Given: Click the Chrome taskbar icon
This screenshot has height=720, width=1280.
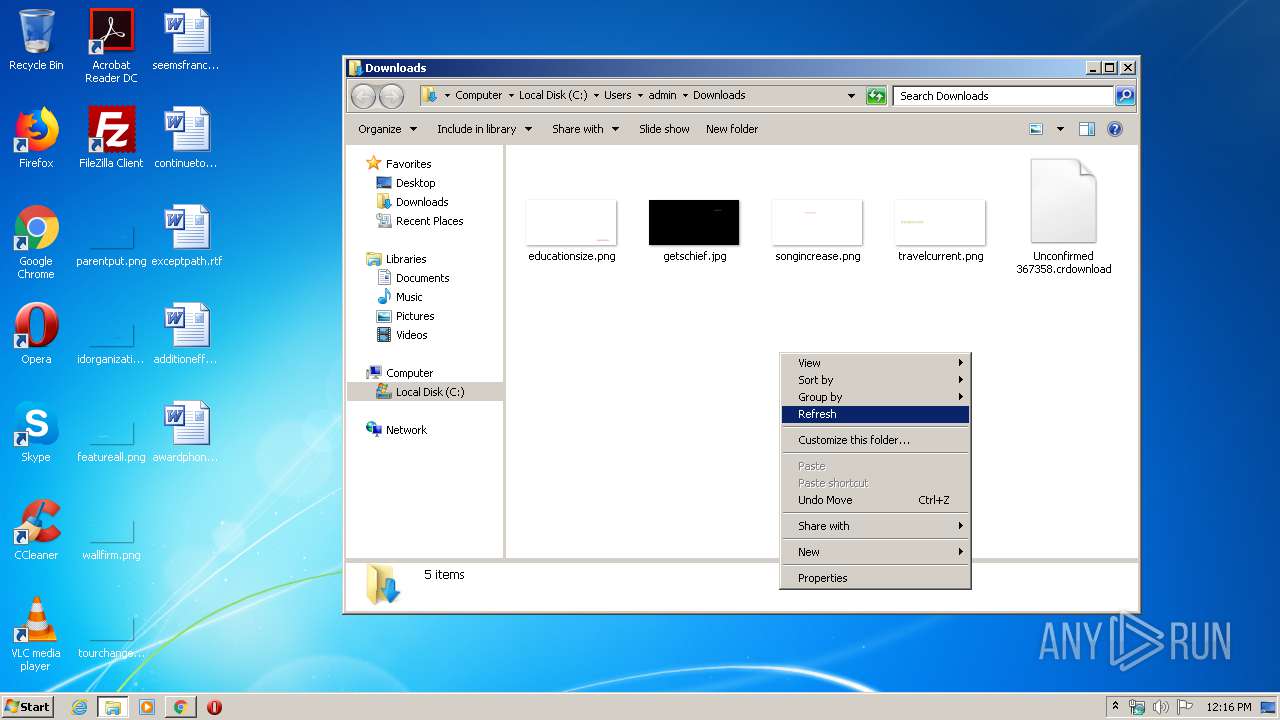Looking at the screenshot, I should 181,707.
